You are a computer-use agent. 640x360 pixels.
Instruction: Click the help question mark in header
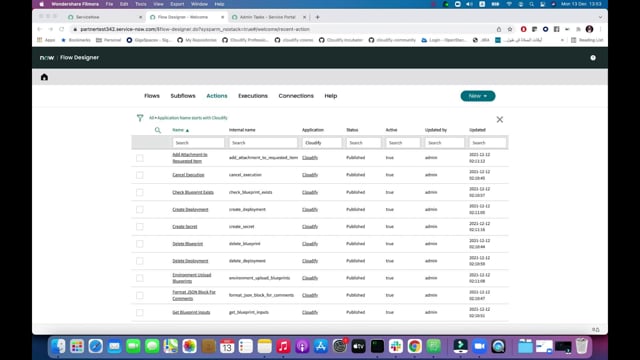593,58
